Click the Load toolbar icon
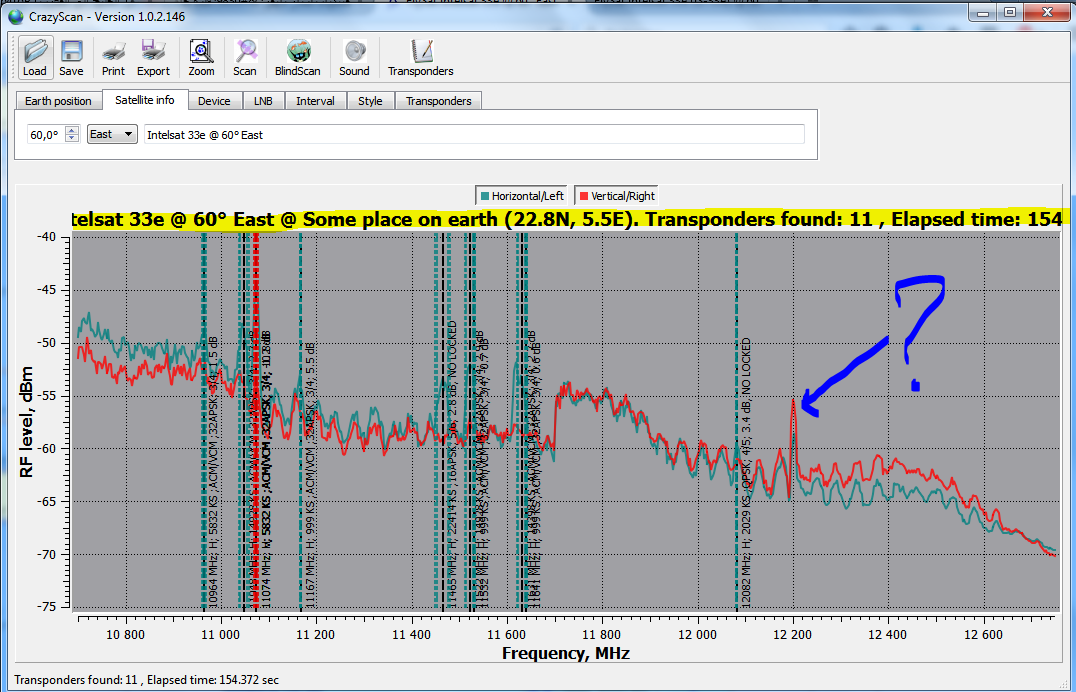 point(35,58)
